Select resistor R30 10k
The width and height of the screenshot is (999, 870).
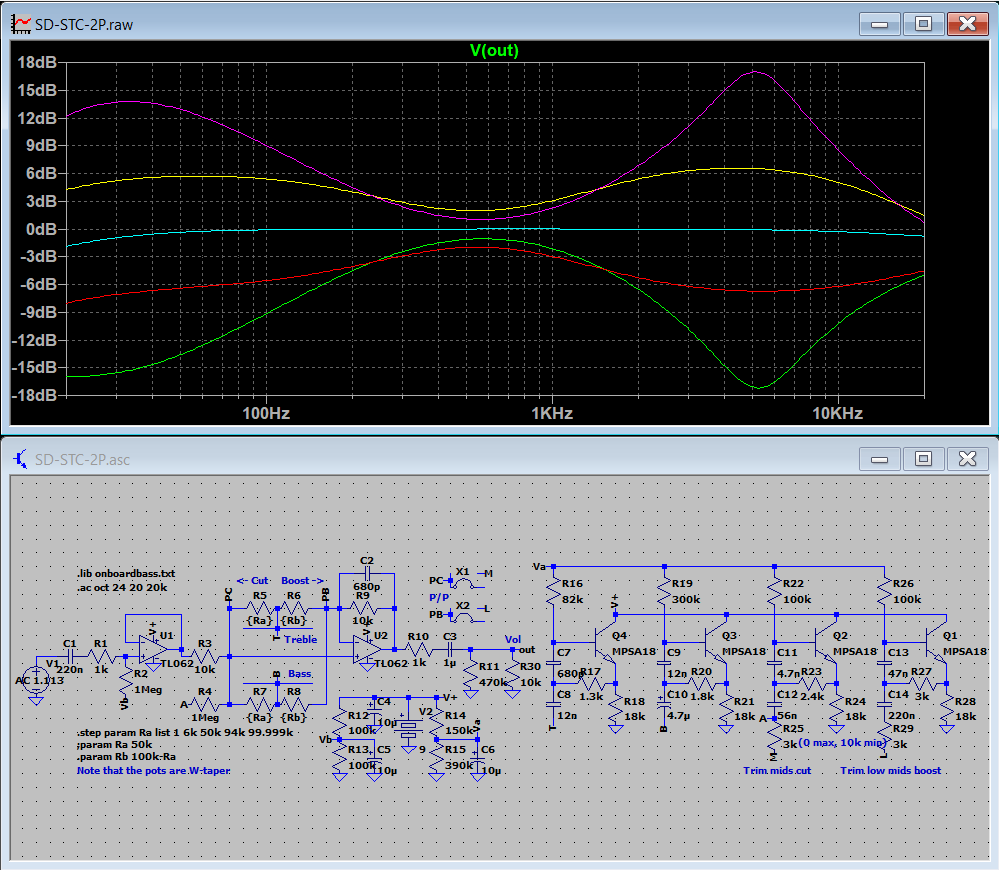tap(512, 675)
